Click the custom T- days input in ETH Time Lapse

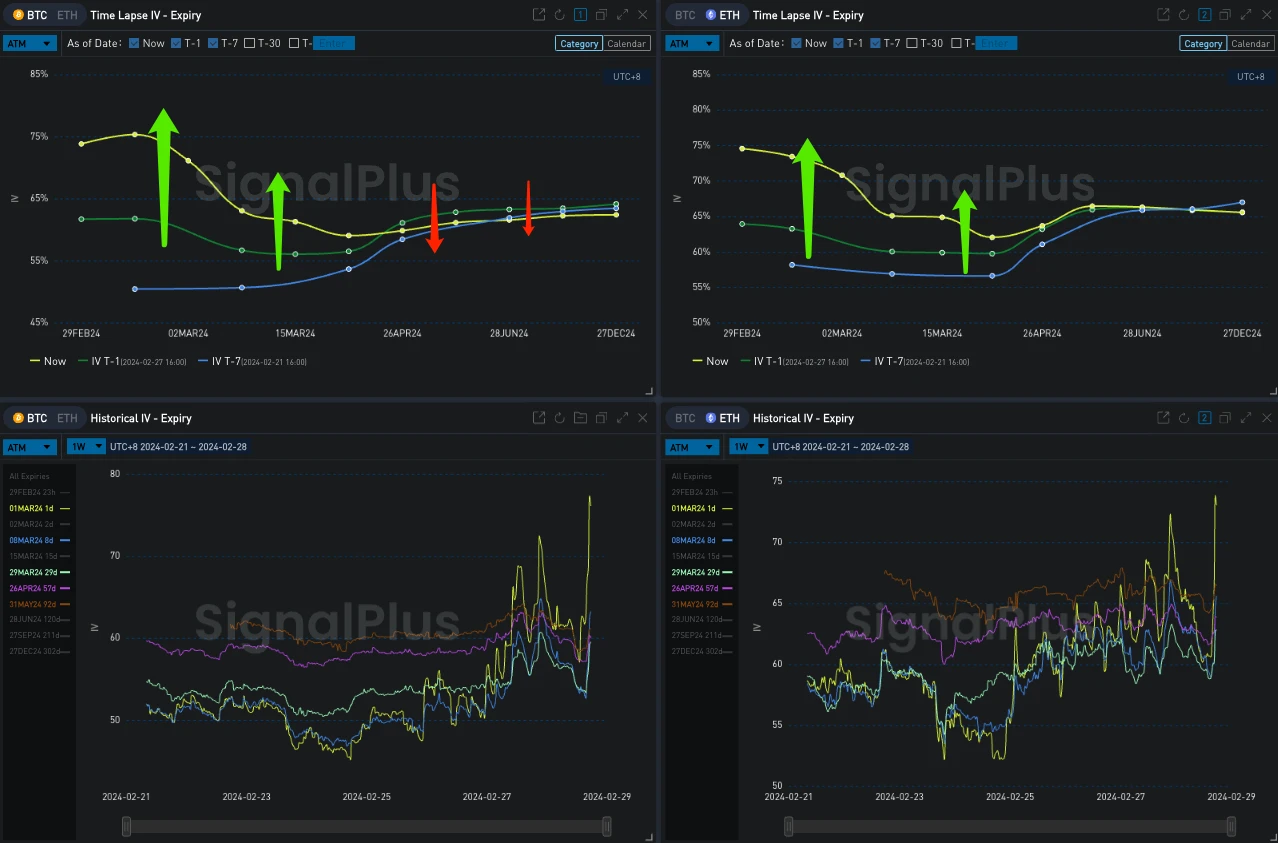996,43
